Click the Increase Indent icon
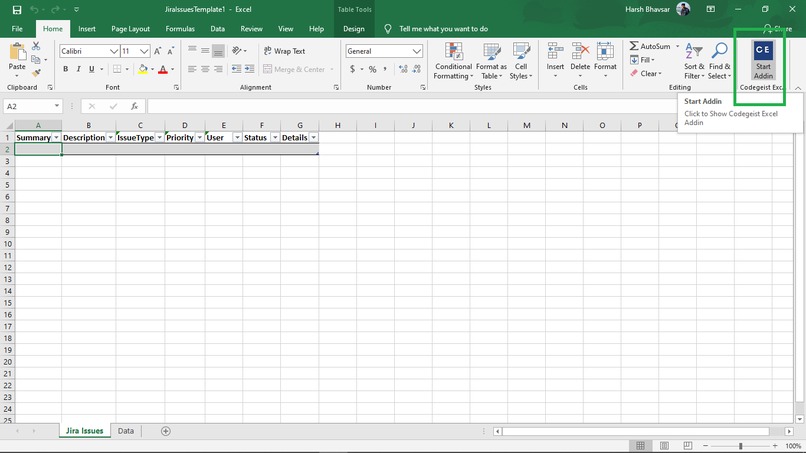This screenshot has width=806, height=453. [x=249, y=69]
